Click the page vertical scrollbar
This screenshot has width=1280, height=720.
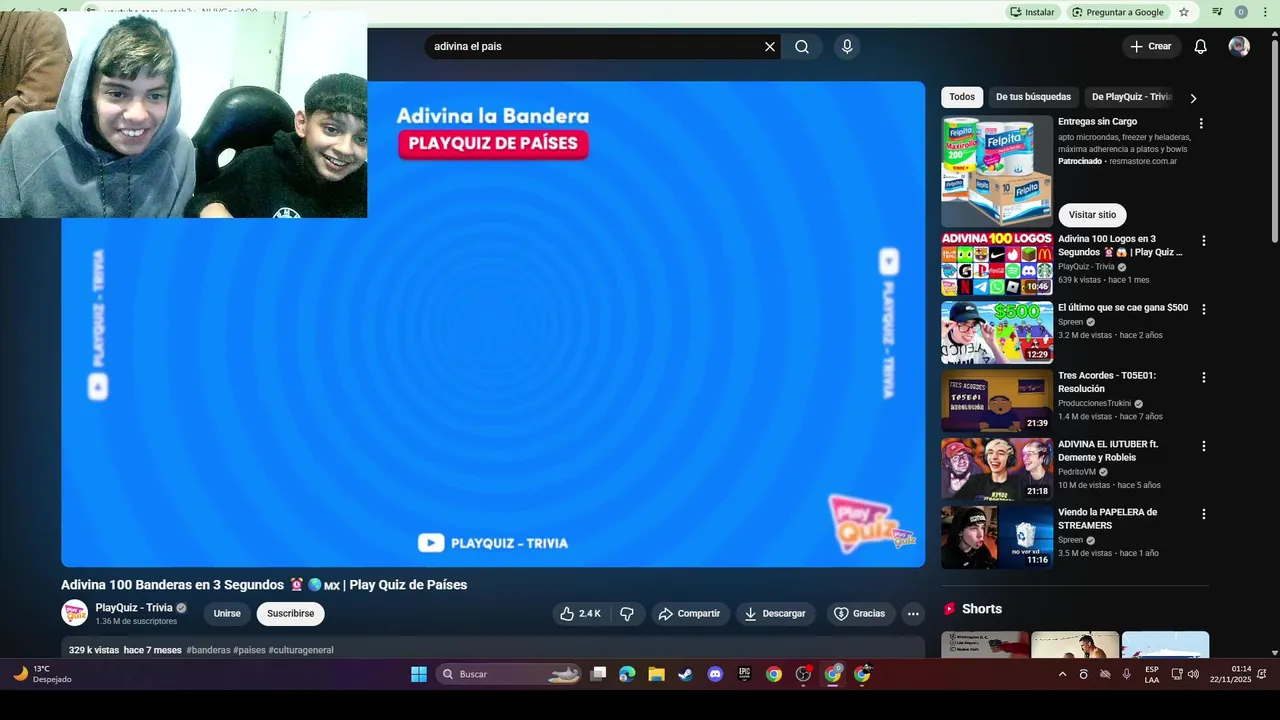[x=1274, y=140]
